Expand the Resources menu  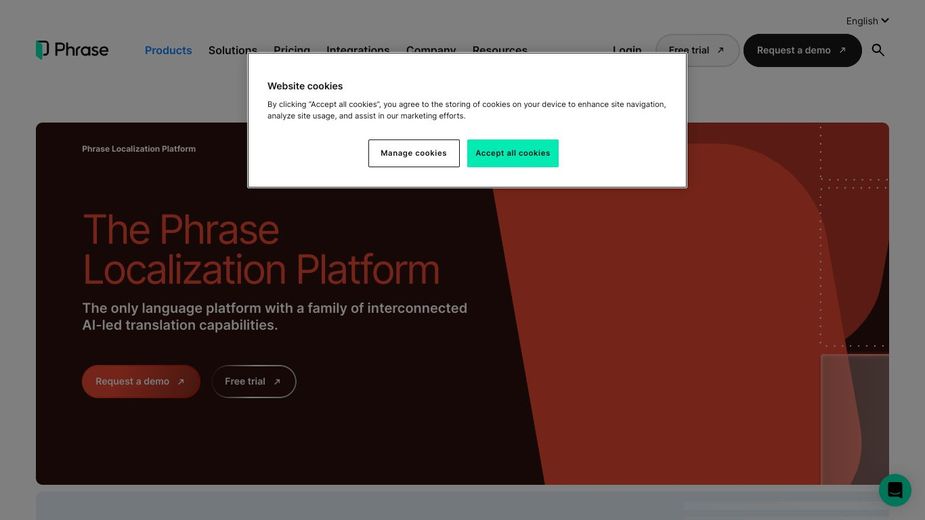[499, 49]
